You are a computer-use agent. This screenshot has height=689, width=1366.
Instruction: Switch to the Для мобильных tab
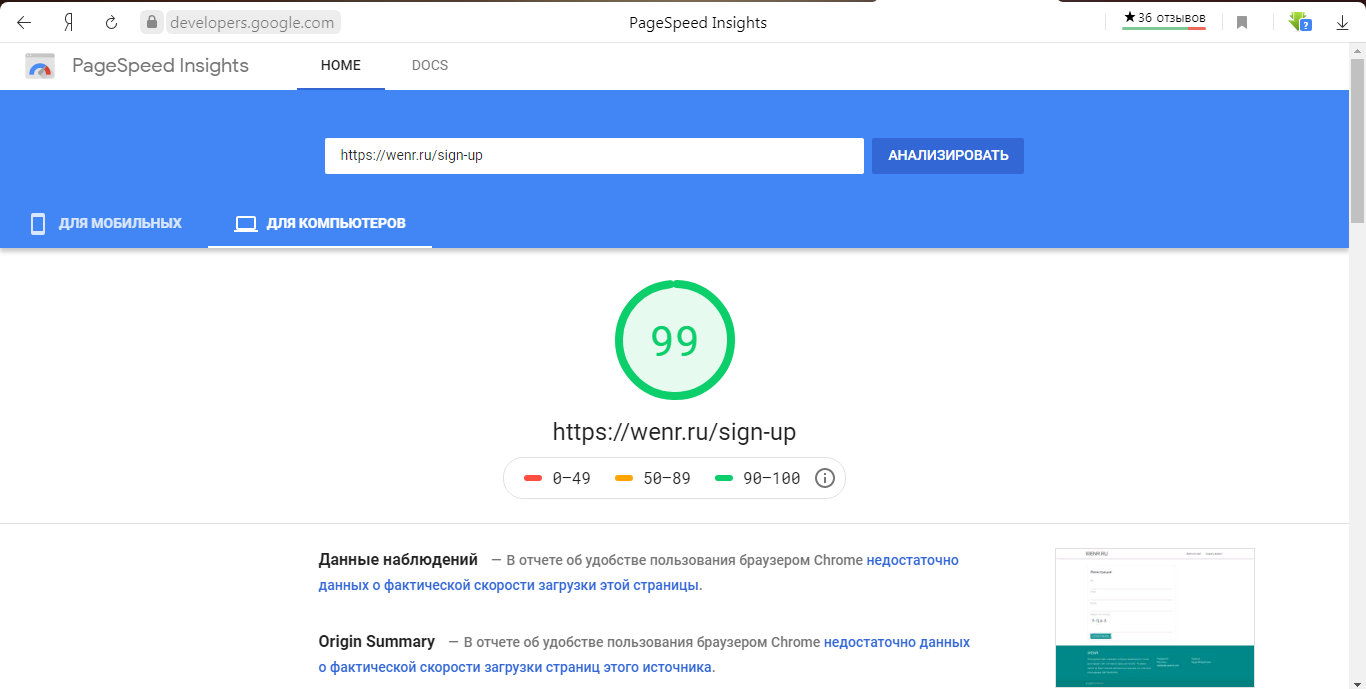[x=106, y=223]
